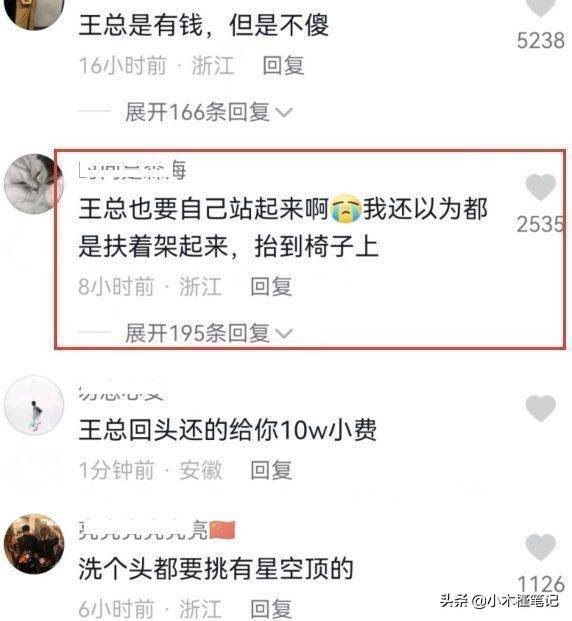Open the cat avatar profile
Image resolution: width=572 pixels, height=621 pixels.
pyautogui.click(x=34, y=184)
